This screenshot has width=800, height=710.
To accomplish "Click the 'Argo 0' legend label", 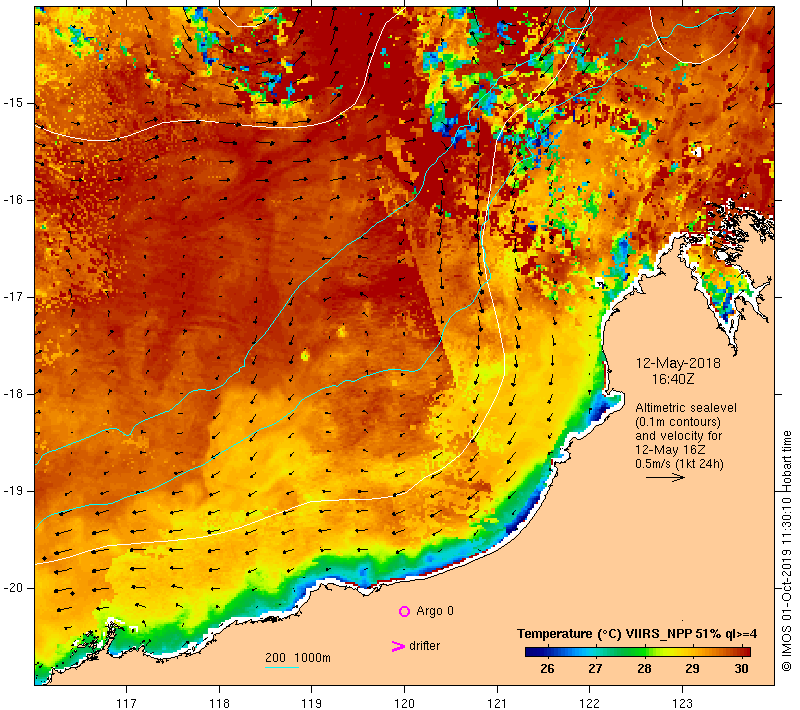I will [435, 611].
